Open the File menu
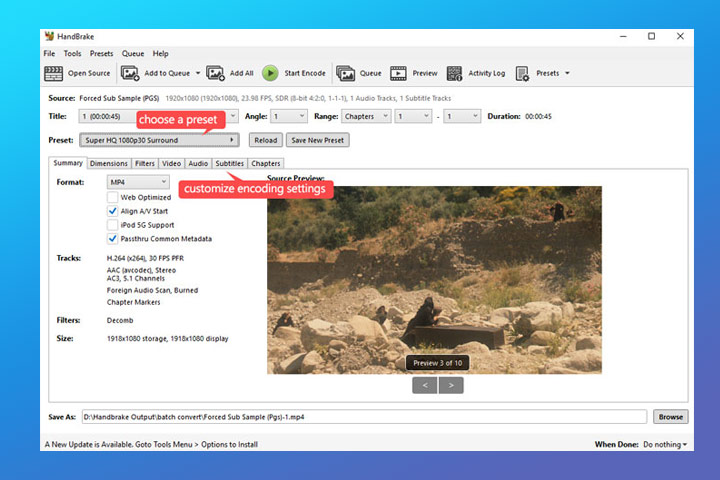The height and width of the screenshot is (480, 720). pyautogui.click(x=49, y=53)
